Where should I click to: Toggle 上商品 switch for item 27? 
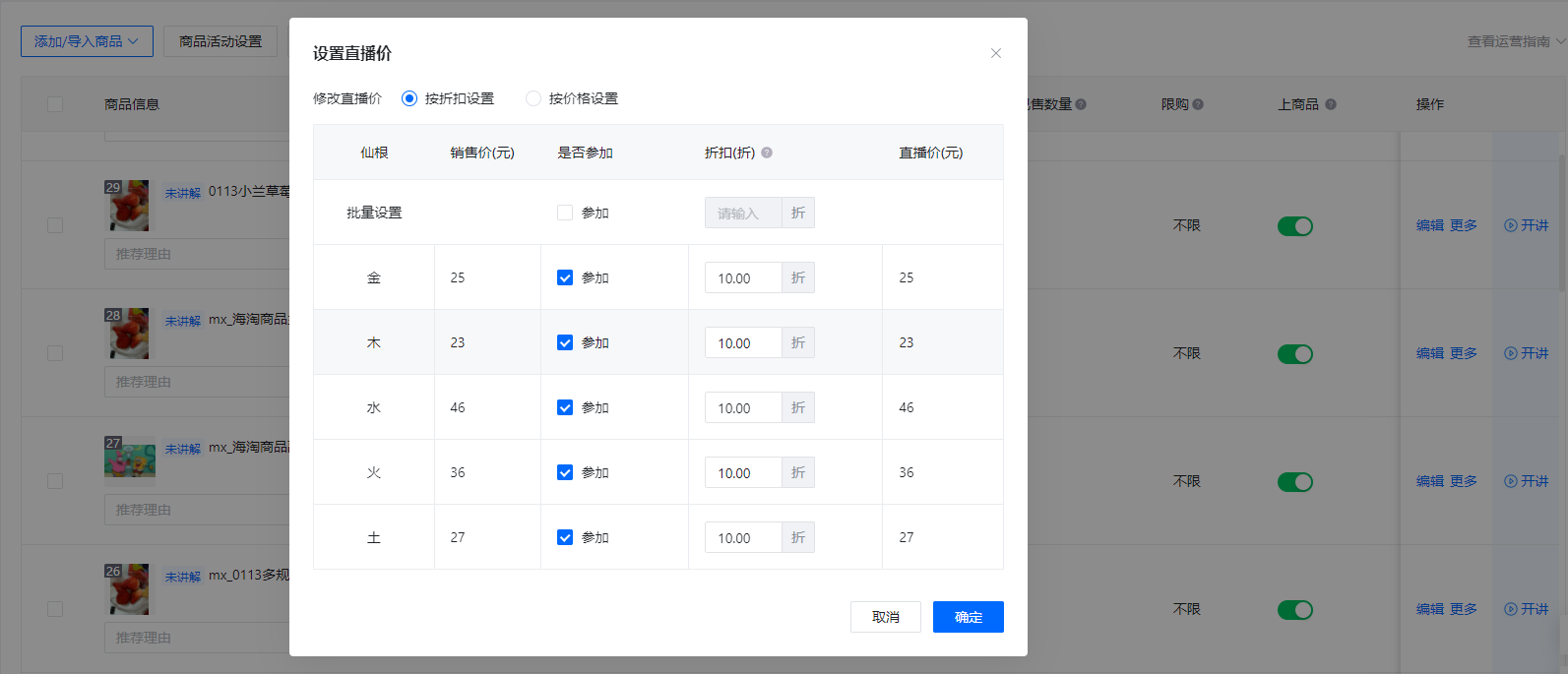click(x=1295, y=482)
